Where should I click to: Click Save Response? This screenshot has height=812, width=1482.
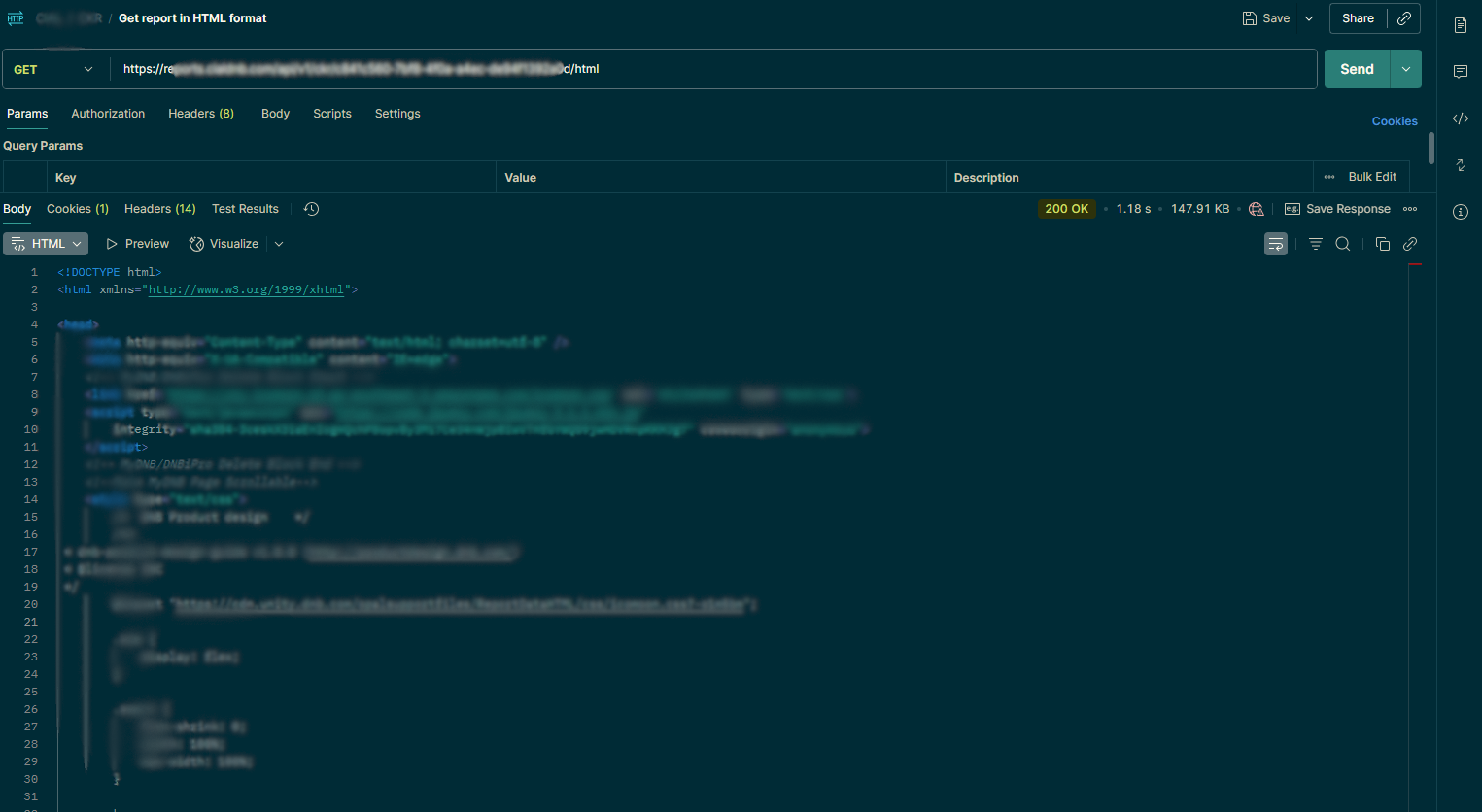click(1337, 209)
